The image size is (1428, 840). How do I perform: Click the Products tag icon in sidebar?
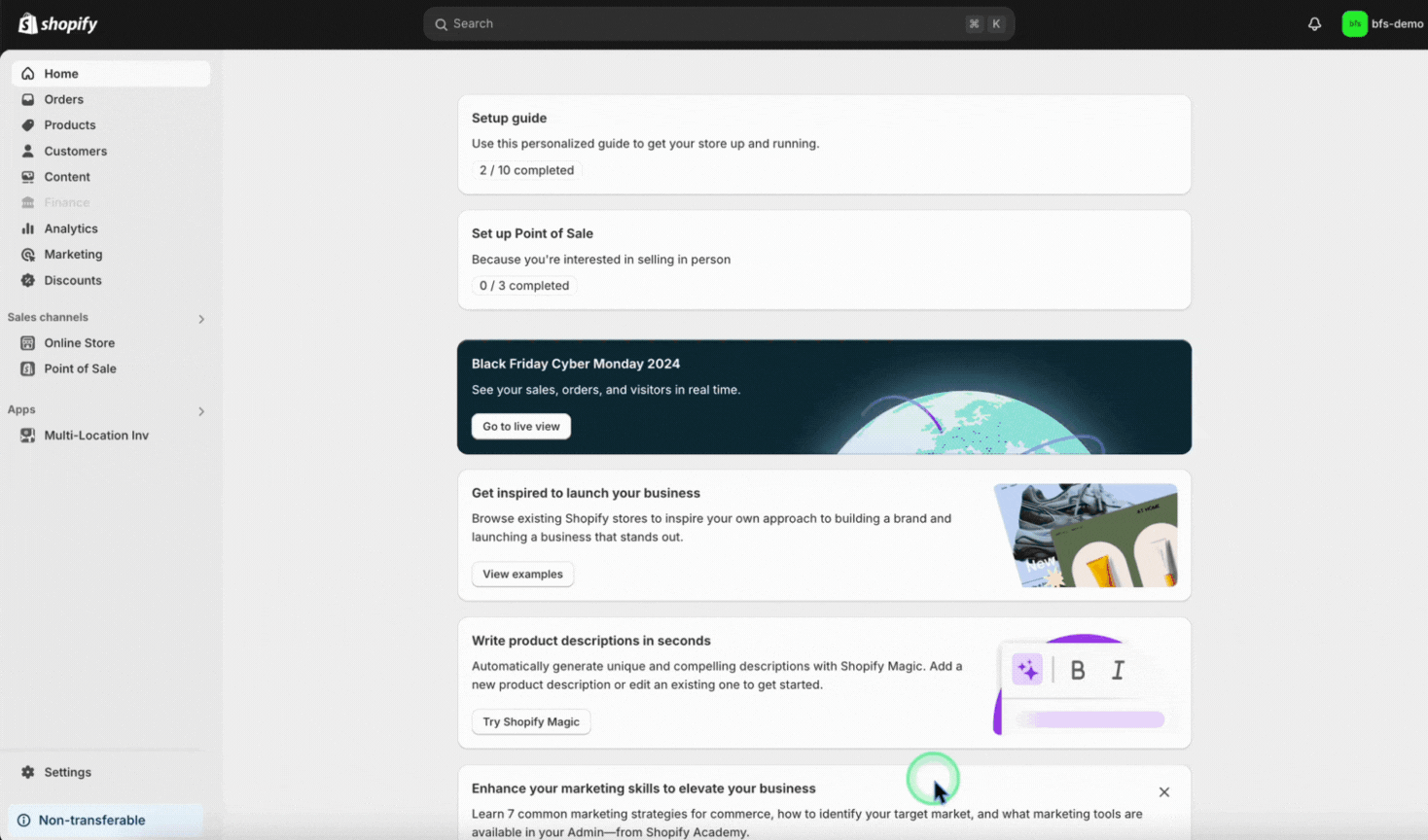tap(28, 125)
